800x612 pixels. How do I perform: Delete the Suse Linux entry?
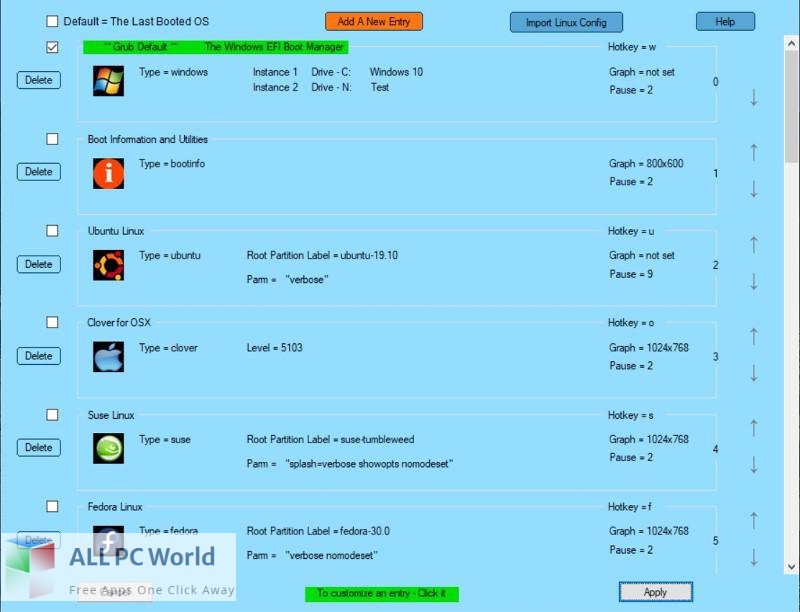(39, 447)
